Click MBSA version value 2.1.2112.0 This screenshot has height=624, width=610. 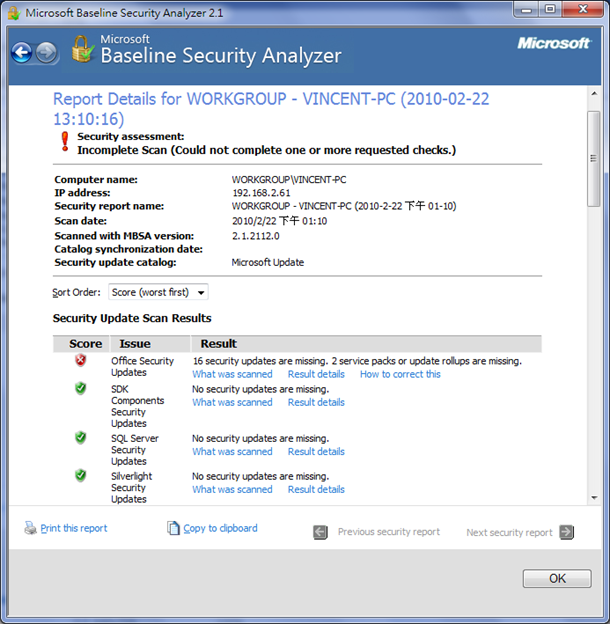(256, 236)
